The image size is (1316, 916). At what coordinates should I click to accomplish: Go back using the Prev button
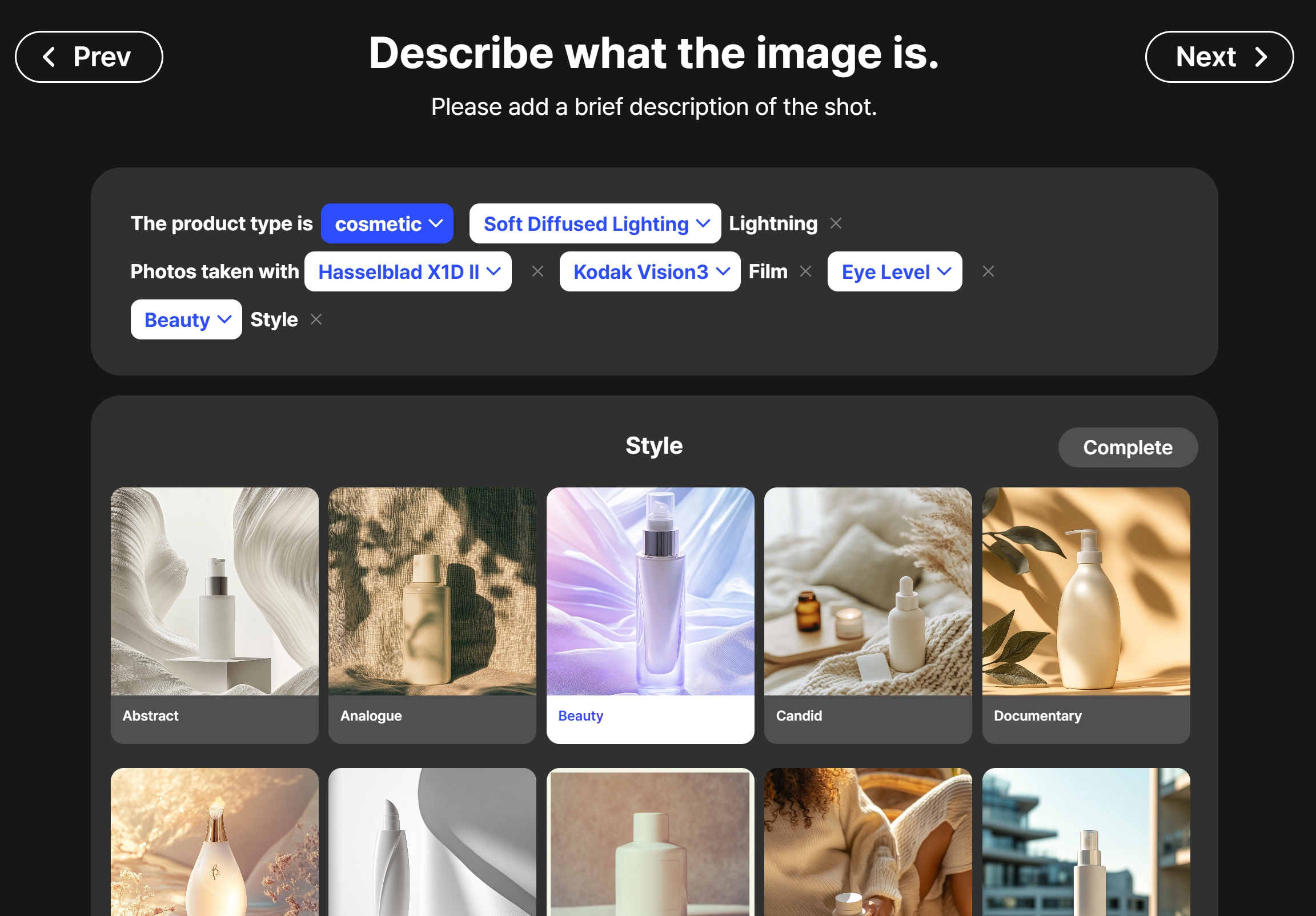89,57
